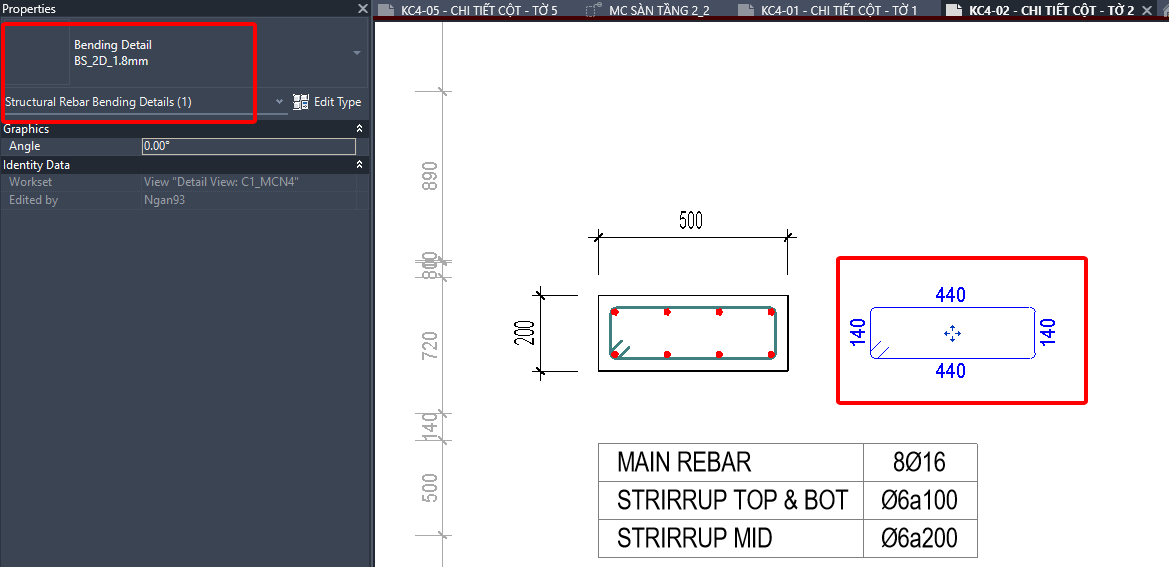Click the left 140 label of bending detail

click(857, 332)
